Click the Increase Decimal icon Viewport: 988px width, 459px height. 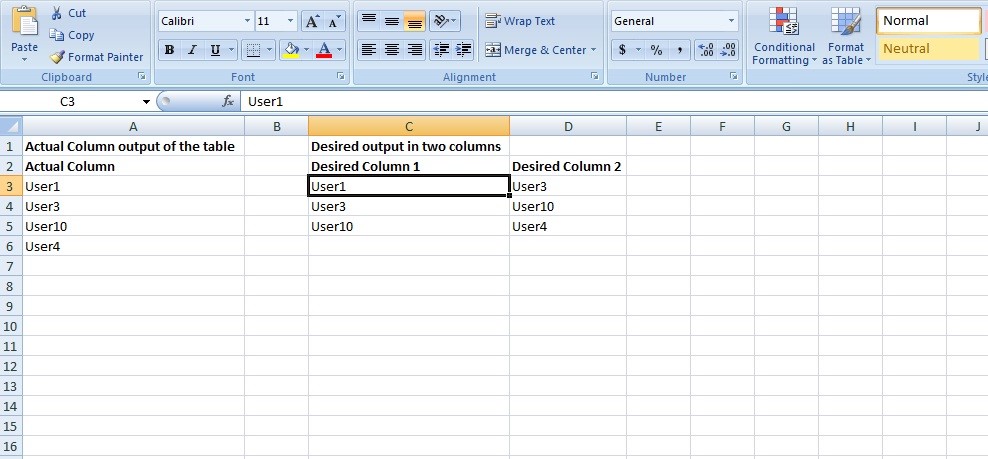(x=704, y=50)
